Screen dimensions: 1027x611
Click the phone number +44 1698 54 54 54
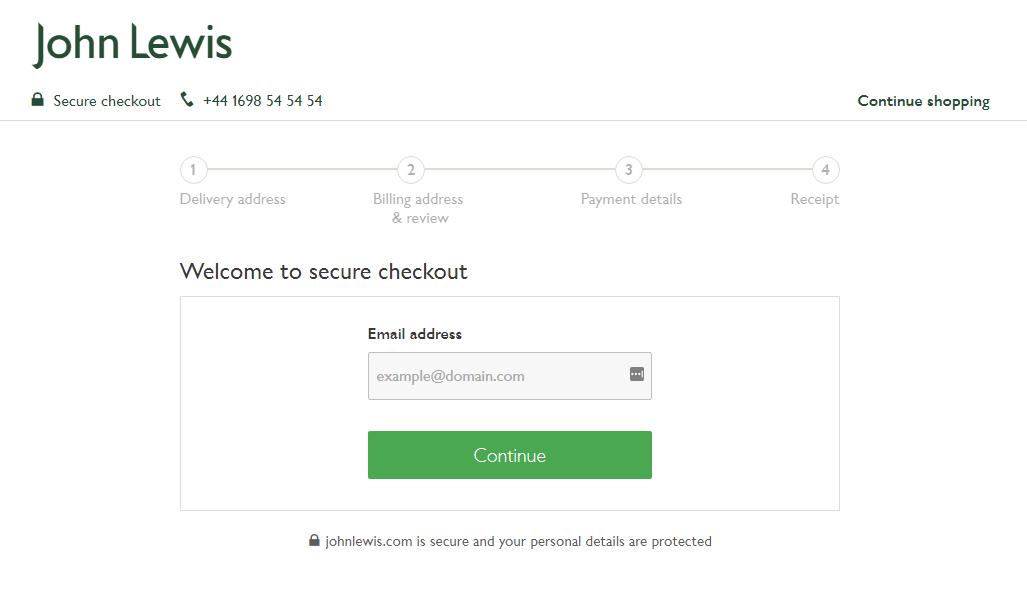[x=262, y=100]
